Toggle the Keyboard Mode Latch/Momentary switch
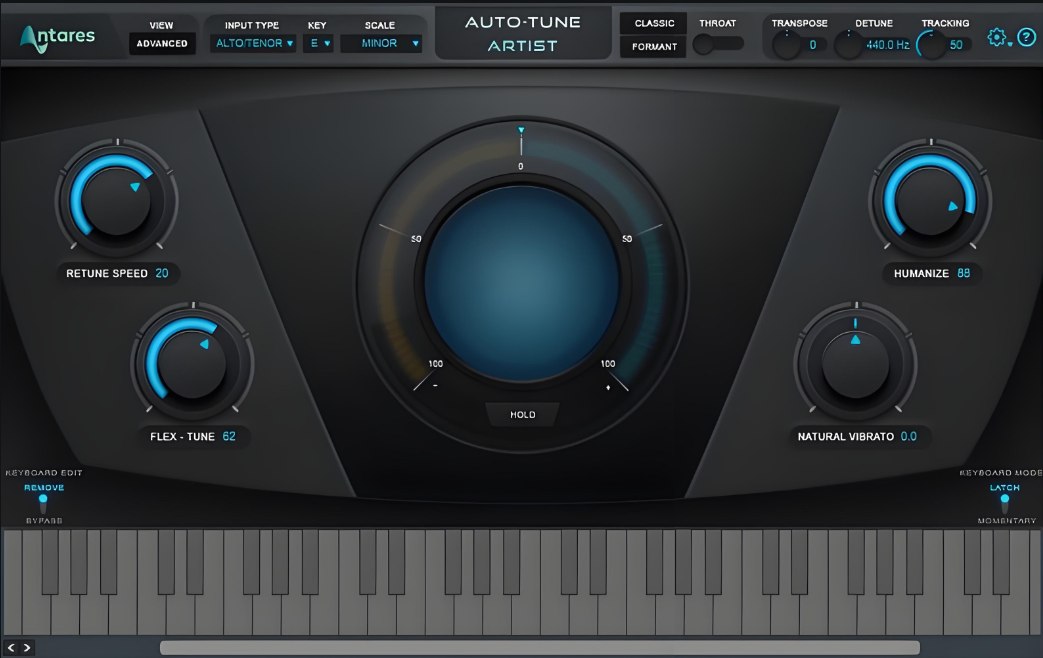Image resolution: width=1043 pixels, height=658 pixels. point(1004,503)
